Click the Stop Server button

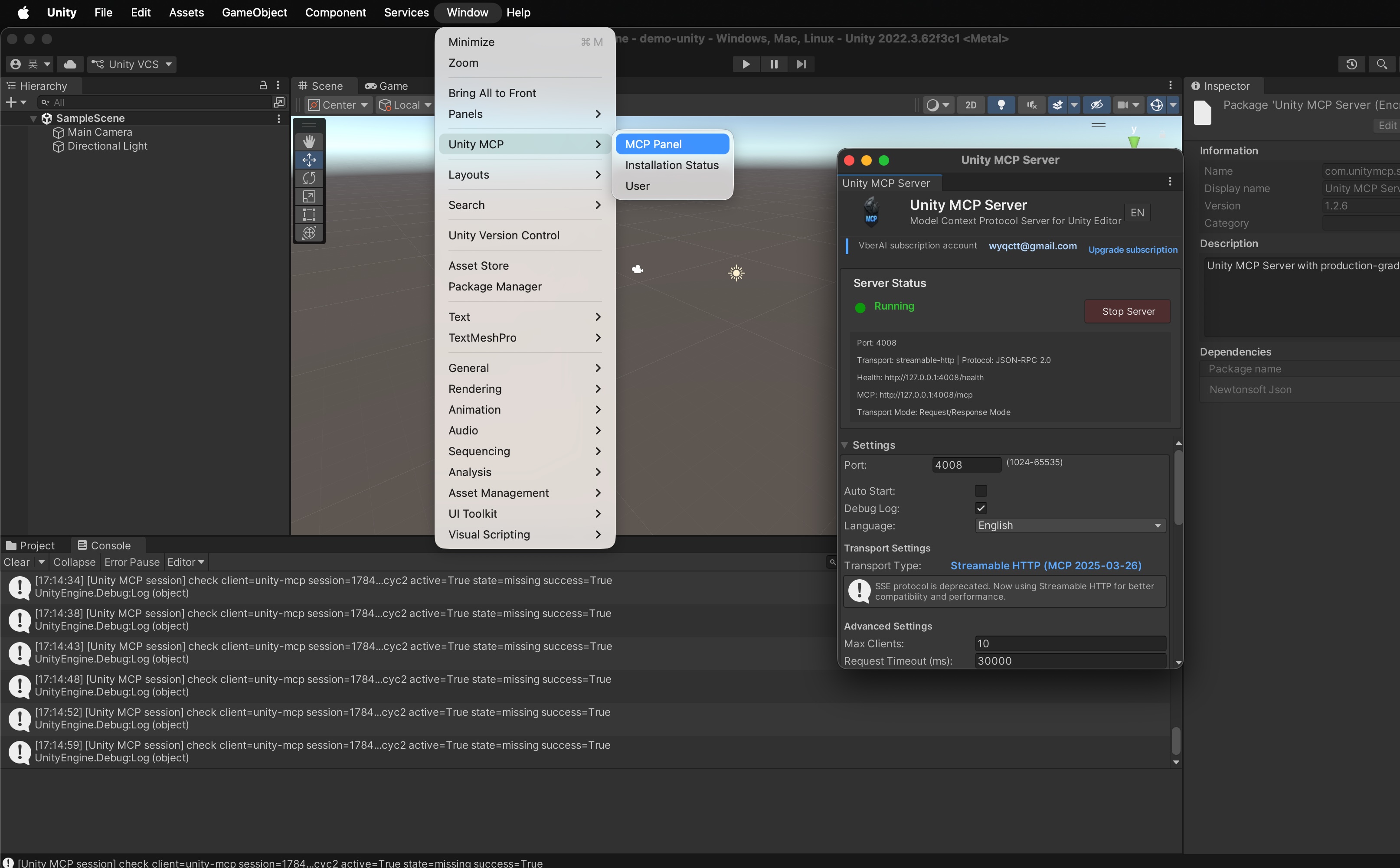[x=1128, y=311]
